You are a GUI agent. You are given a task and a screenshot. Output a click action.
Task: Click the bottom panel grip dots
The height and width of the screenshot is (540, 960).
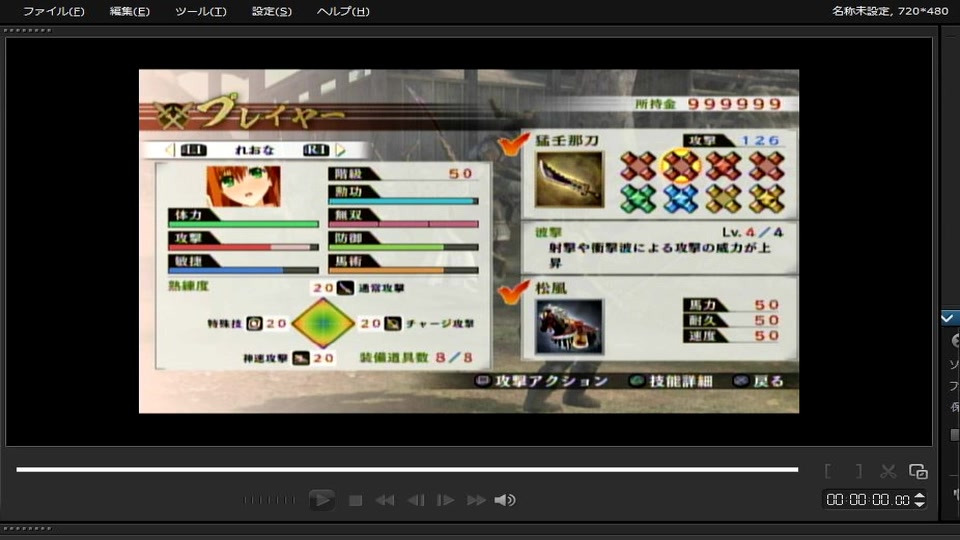pyautogui.click(x=28, y=528)
